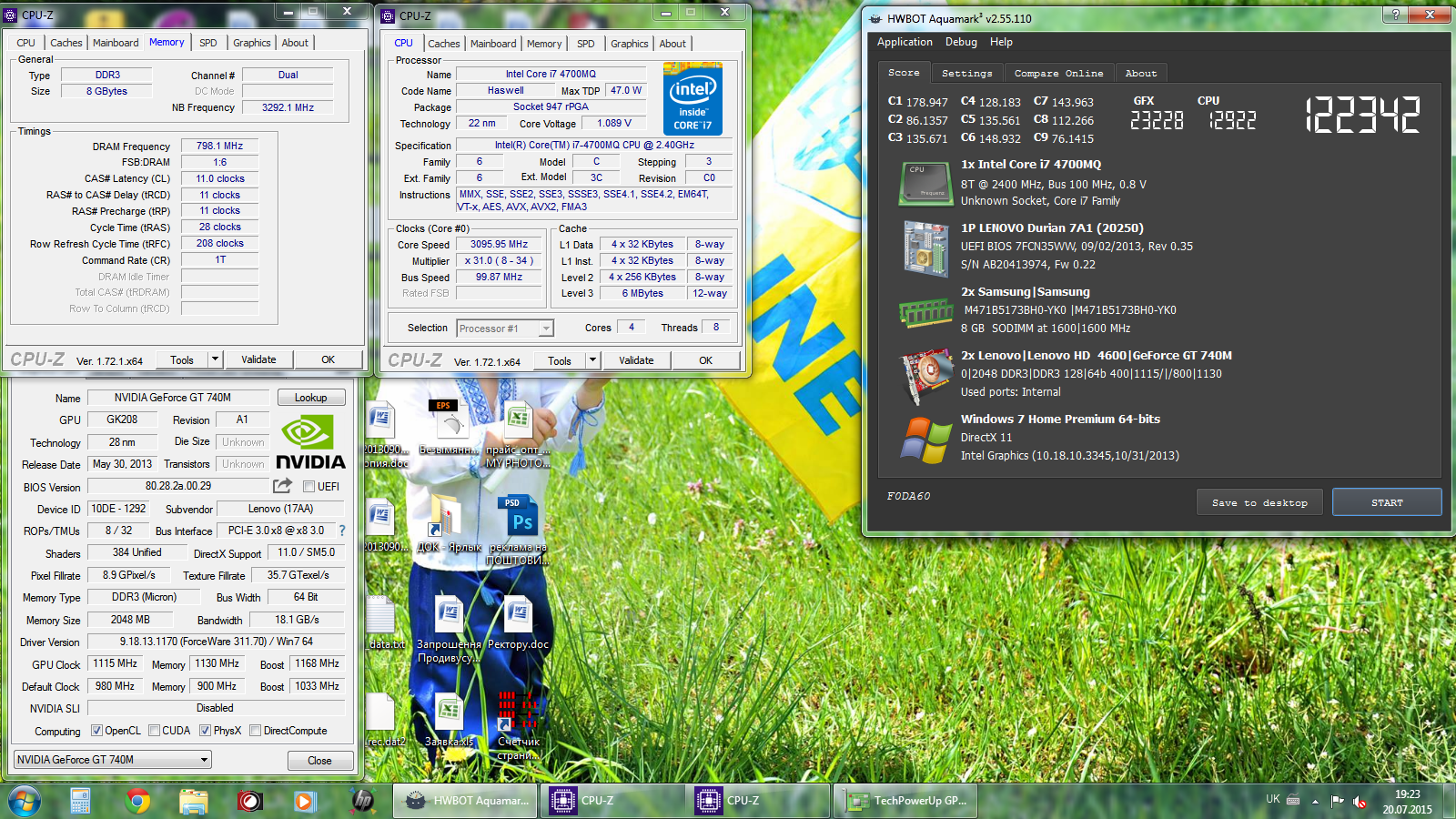Click the Intel Core i7 logo in CPU-Z
The width and height of the screenshot is (1456, 819).
pos(693,98)
